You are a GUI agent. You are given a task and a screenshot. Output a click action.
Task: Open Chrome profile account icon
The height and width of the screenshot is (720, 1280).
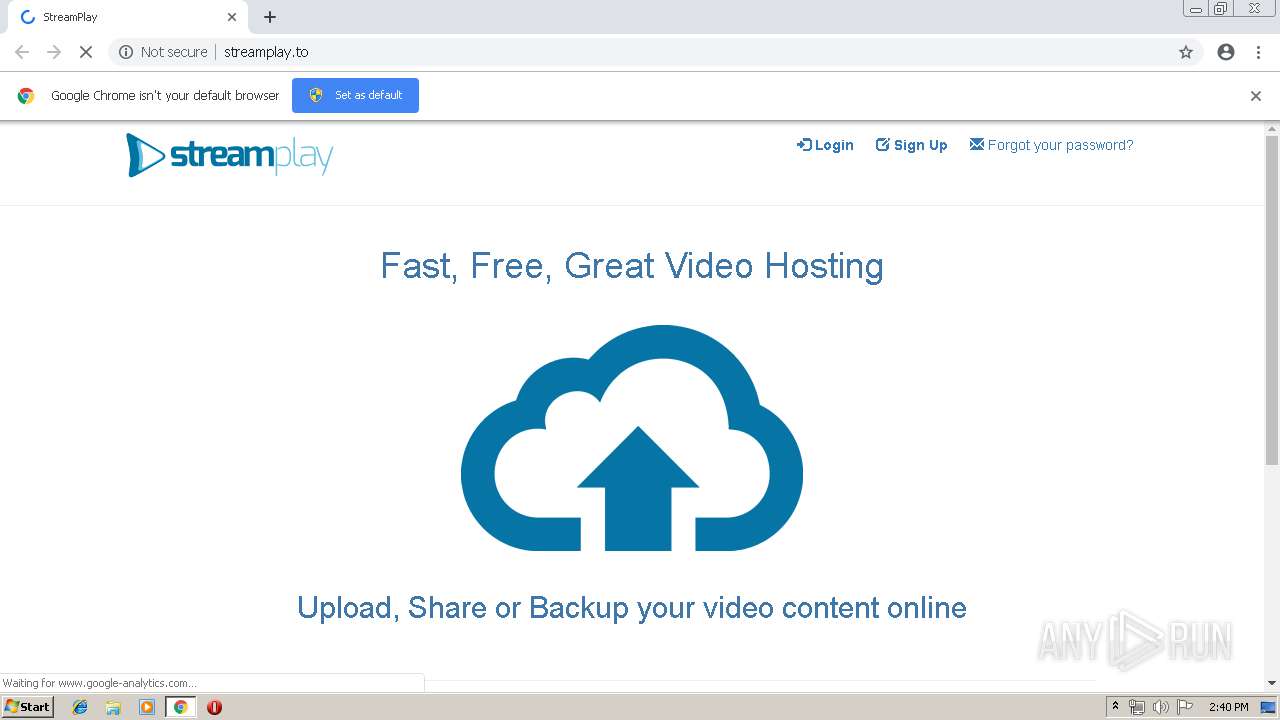[x=1226, y=52]
